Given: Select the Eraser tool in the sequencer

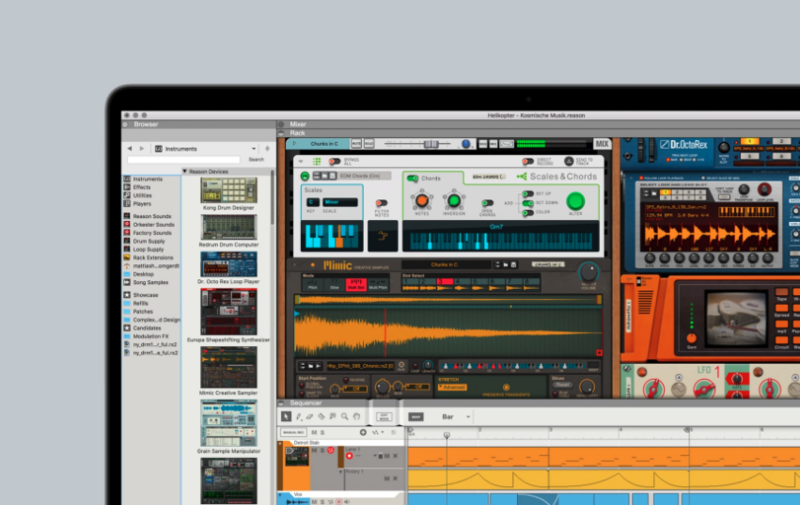Looking at the screenshot, I should (x=309, y=416).
